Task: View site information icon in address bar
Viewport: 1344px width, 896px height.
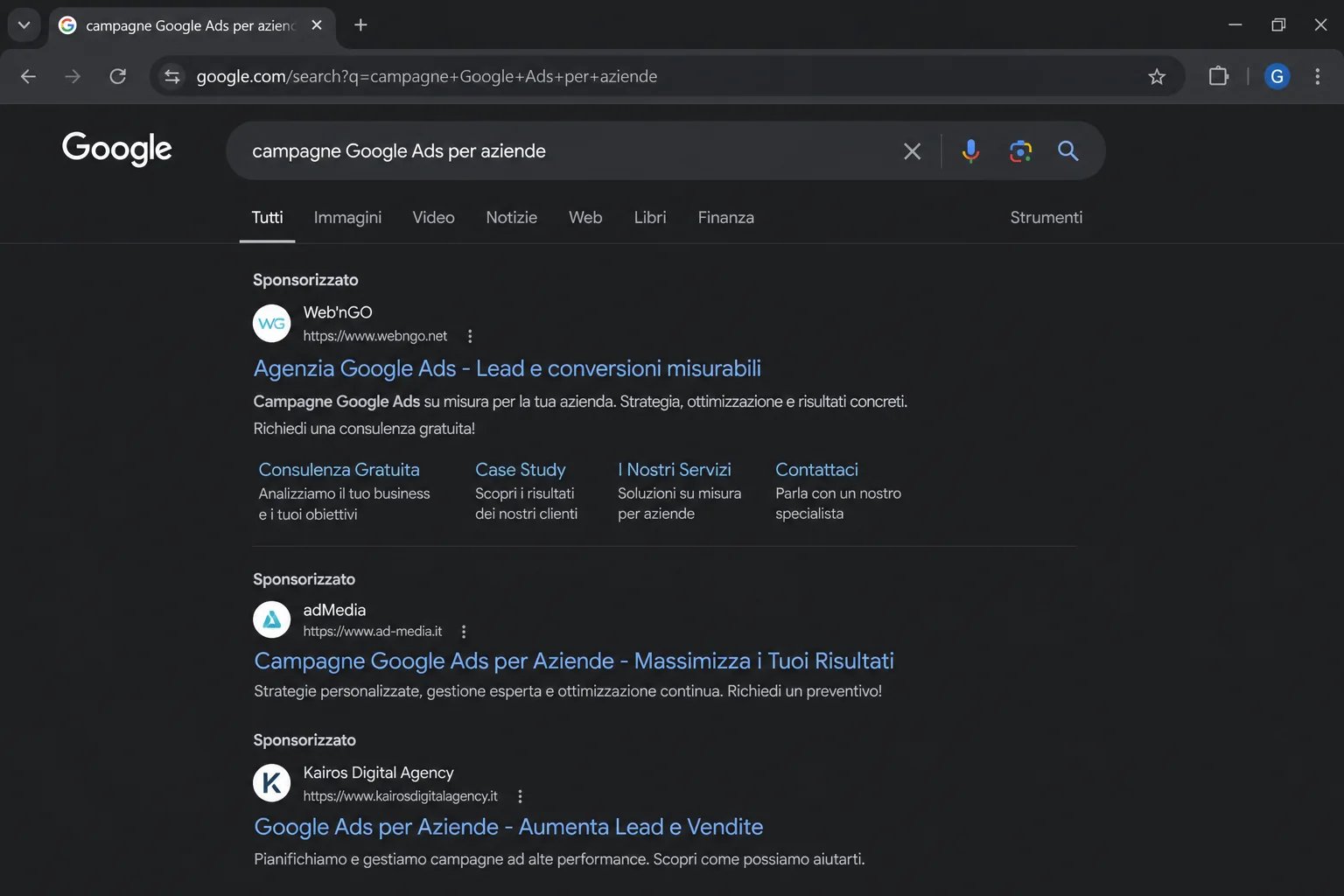Action: point(172,76)
